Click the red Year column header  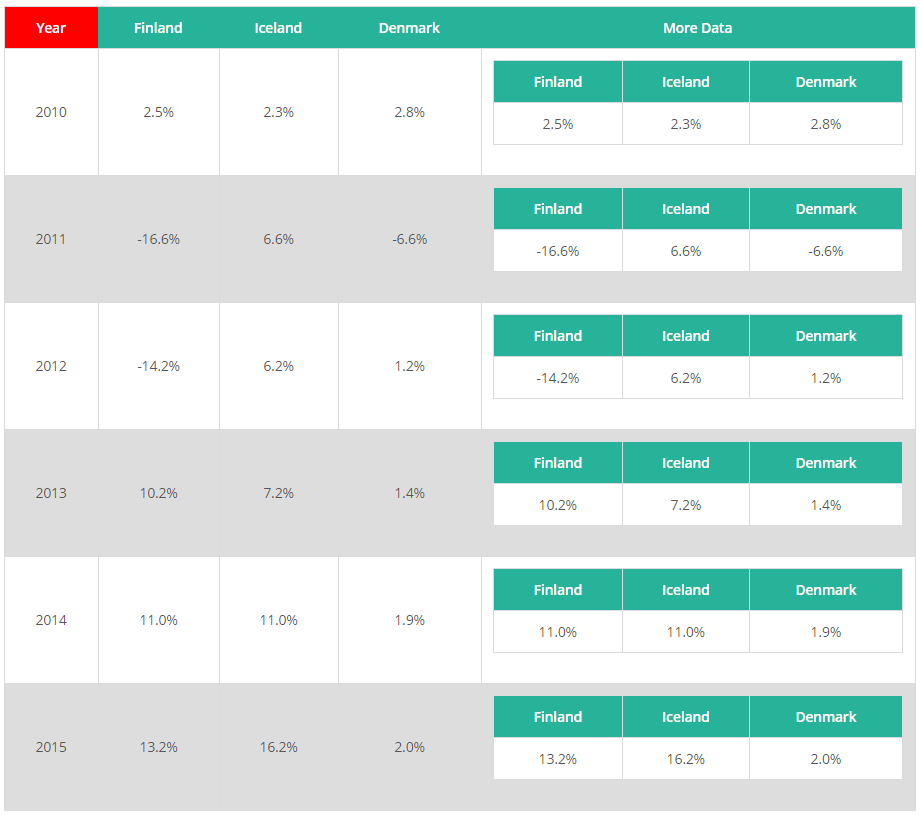click(x=51, y=28)
